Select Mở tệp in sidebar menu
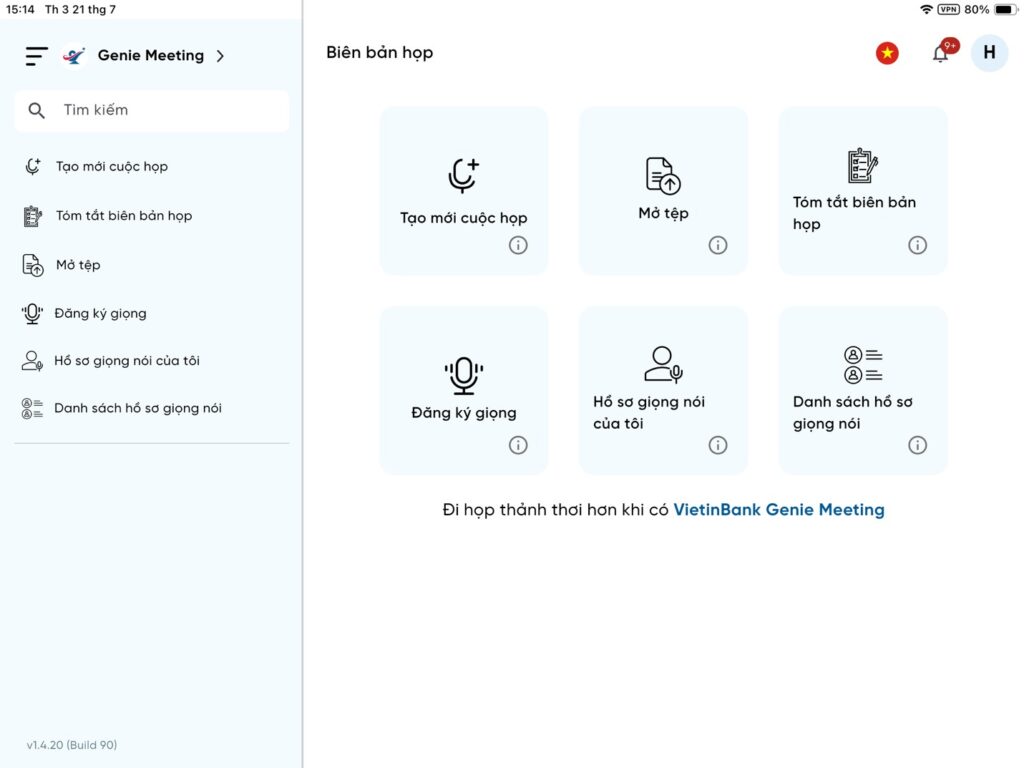The image size is (1024, 768). (x=152, y=264)
